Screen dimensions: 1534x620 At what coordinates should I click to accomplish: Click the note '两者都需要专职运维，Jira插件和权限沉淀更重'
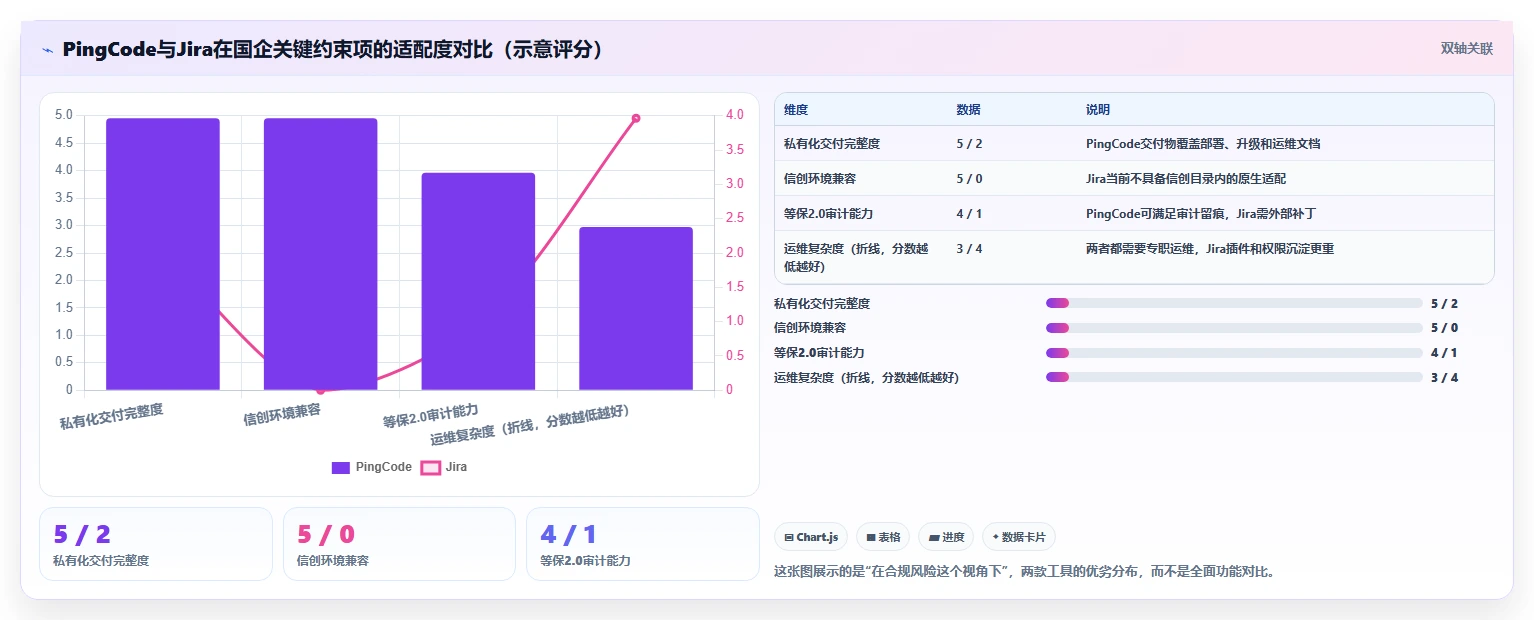click(x=1210, y=249)
